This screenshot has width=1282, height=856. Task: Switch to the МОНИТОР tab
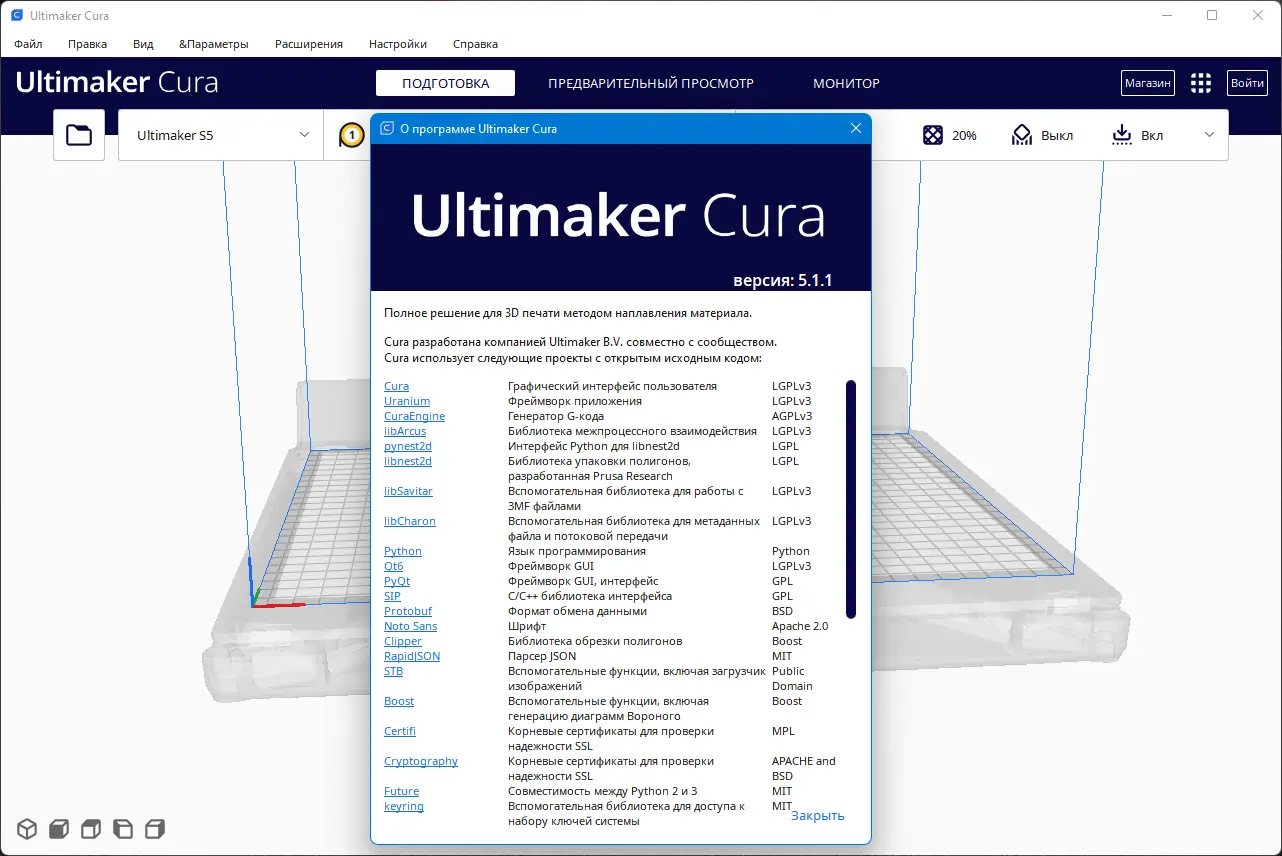846,83
